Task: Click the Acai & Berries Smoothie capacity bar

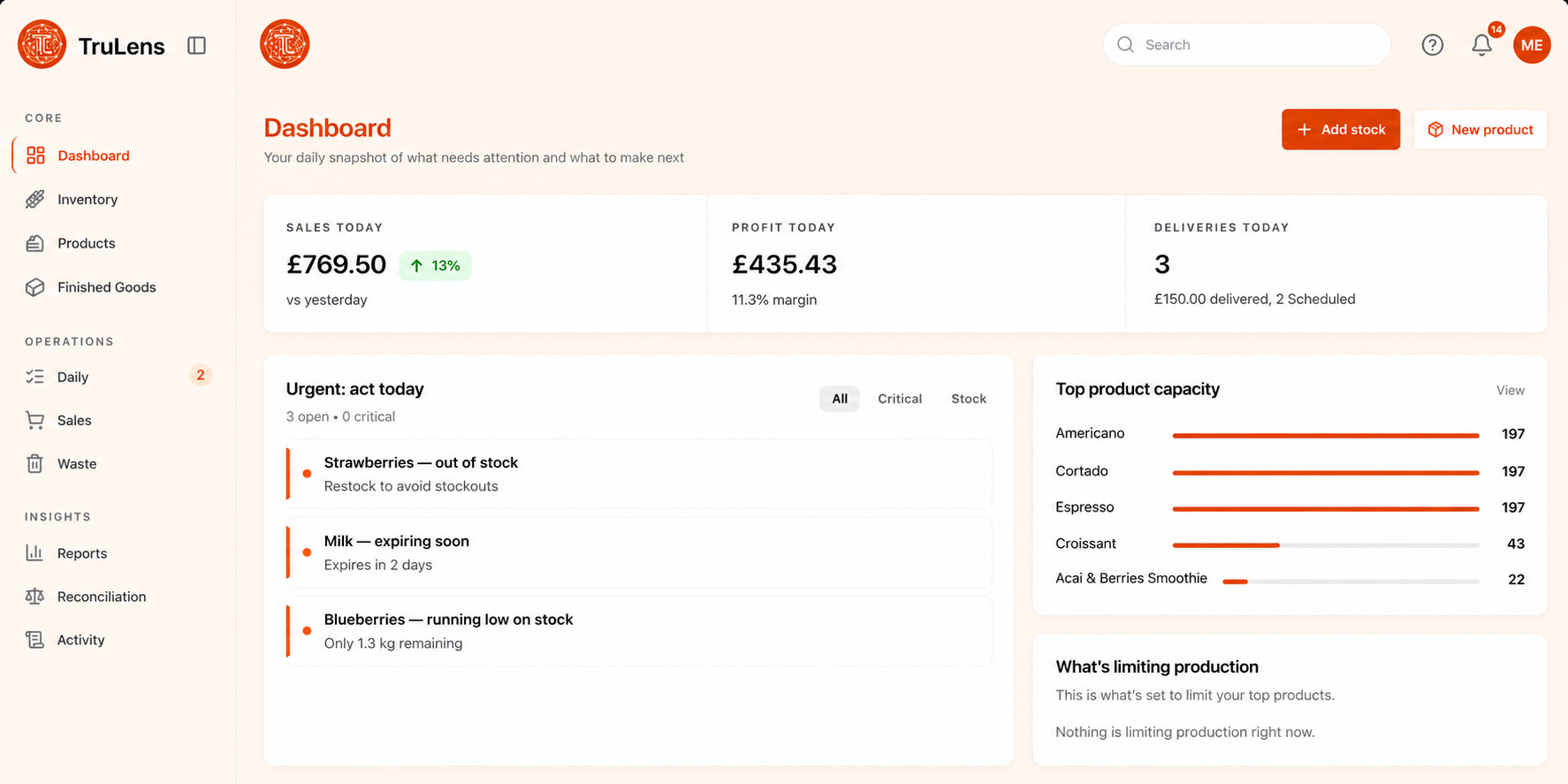Action: (1351, 582)
